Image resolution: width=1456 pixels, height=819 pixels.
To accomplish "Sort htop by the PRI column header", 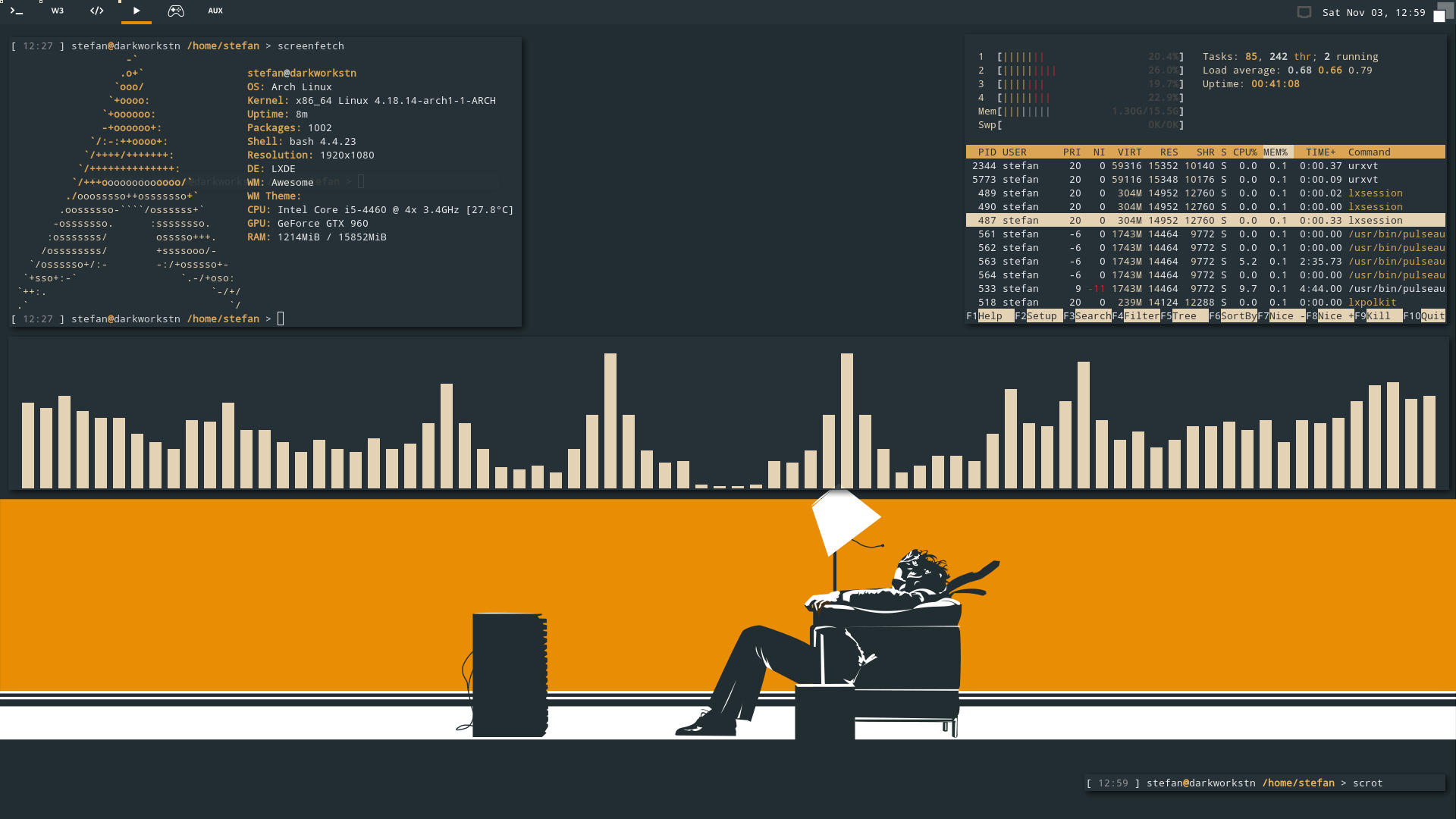I will point(1072,152).
